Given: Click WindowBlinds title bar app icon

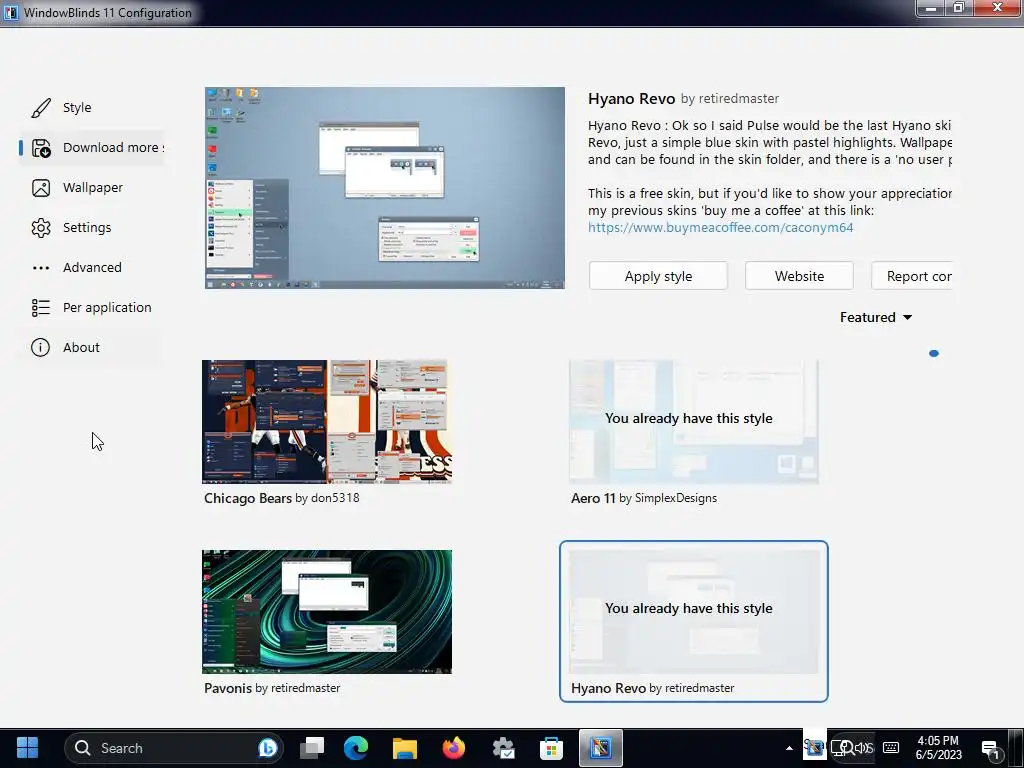Looking at the screenshot, I should [10, 12].
